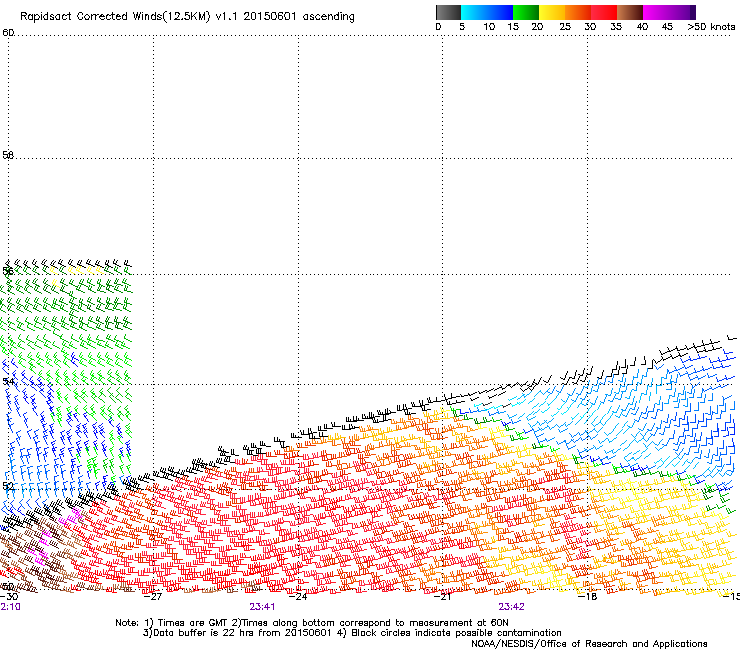Click the '60' latitude axis label

[x=8, y=33]
